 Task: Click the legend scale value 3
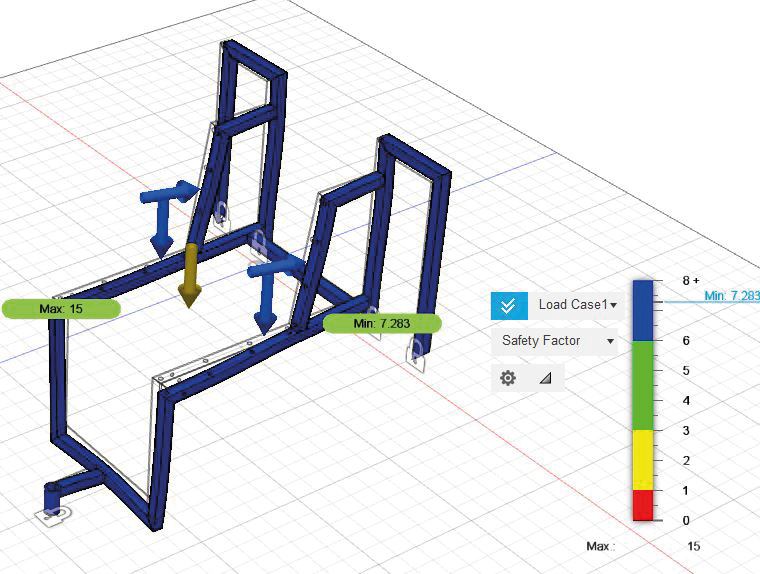point(686,430)
